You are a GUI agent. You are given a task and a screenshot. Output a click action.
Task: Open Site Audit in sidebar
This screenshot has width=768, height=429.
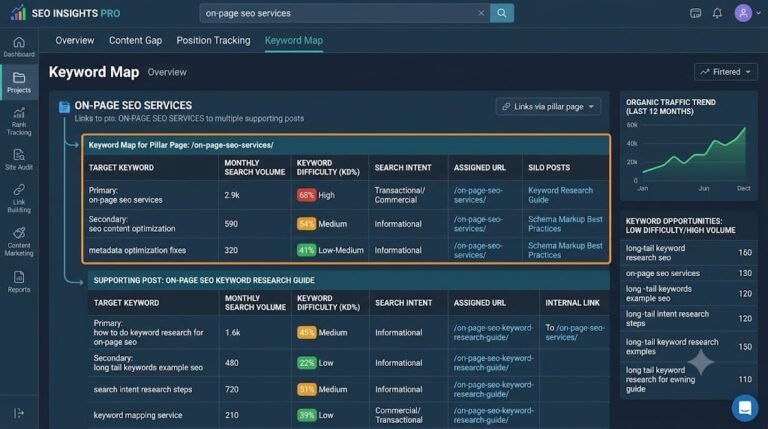(19, 160)
